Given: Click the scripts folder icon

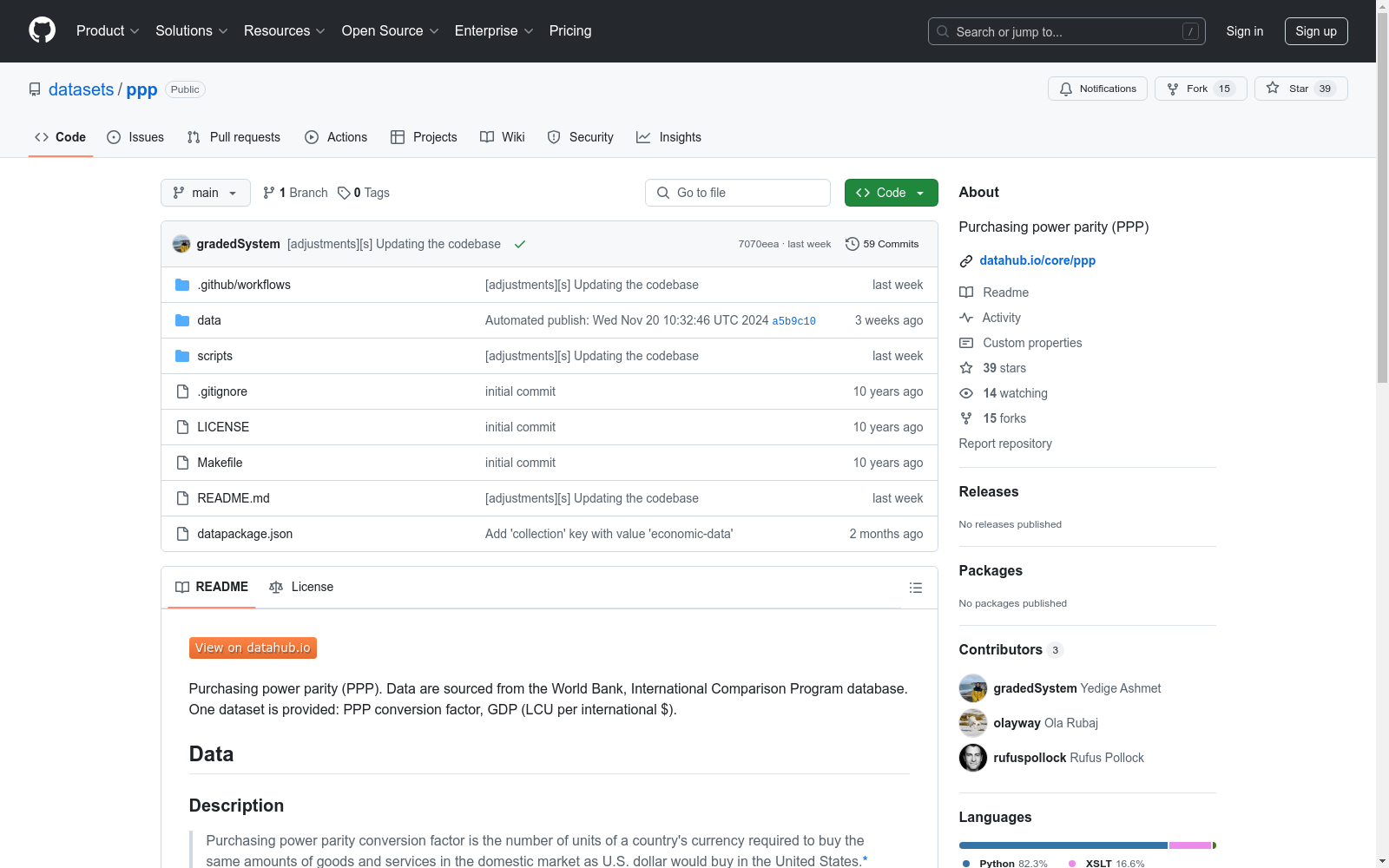Looking at the screenshot, I should click(182, 356).
